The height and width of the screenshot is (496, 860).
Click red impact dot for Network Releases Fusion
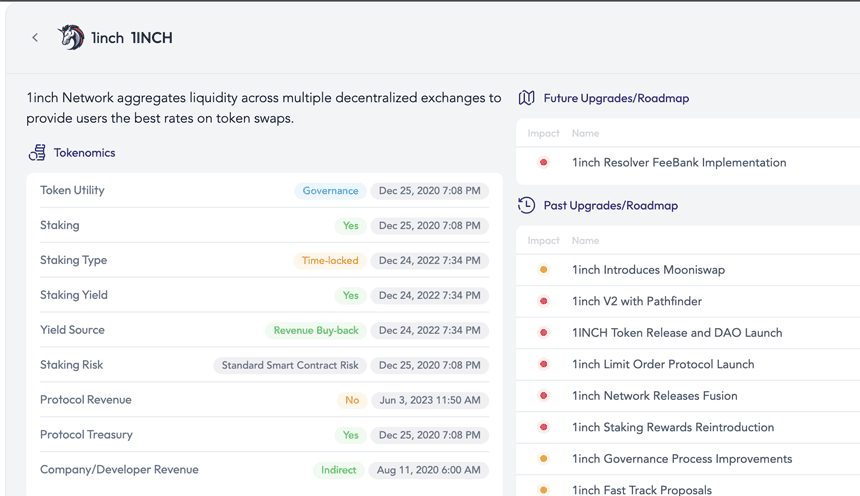(544, 396)
